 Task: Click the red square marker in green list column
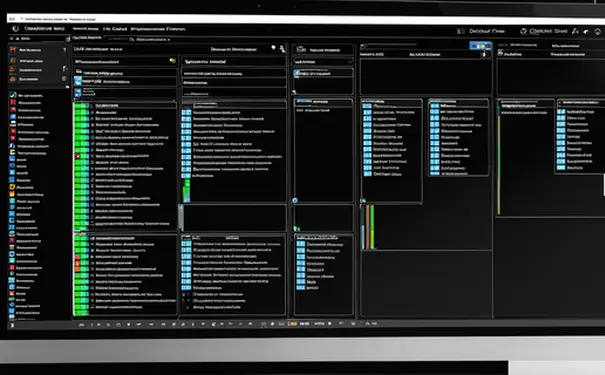[x=78, y=156]
